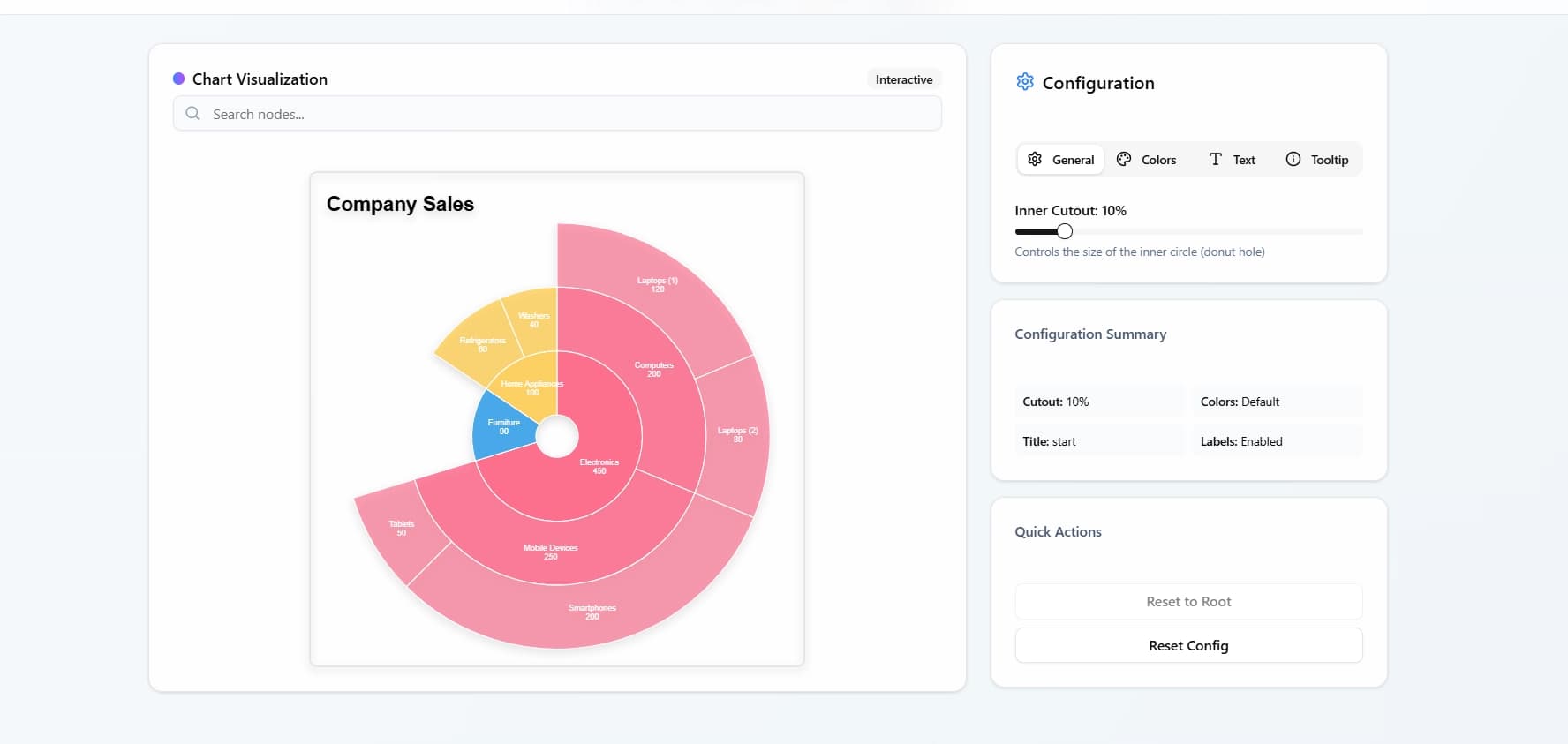Click the Reset Config button
1568x744 pixels.
1188,645
